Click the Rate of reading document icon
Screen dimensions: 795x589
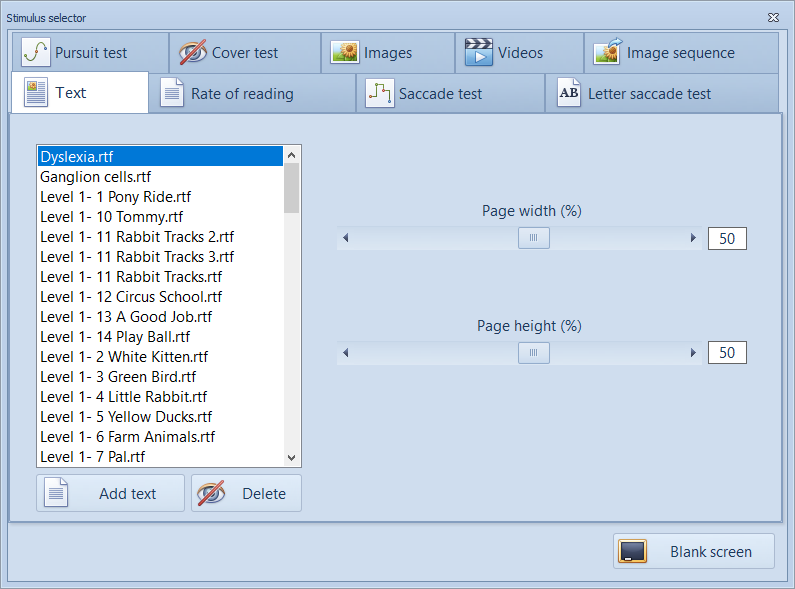point(173,94)
